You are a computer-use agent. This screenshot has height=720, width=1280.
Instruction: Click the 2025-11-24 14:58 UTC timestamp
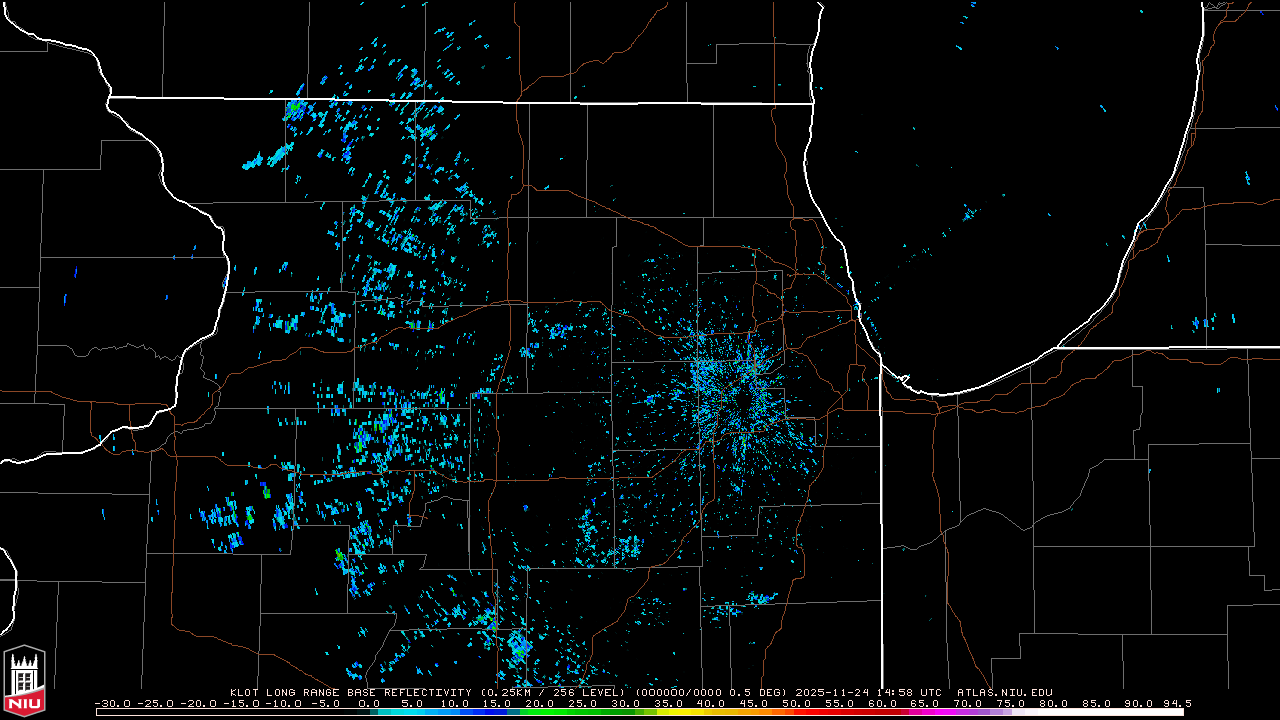pyautogui.click(x=870, y=692)
